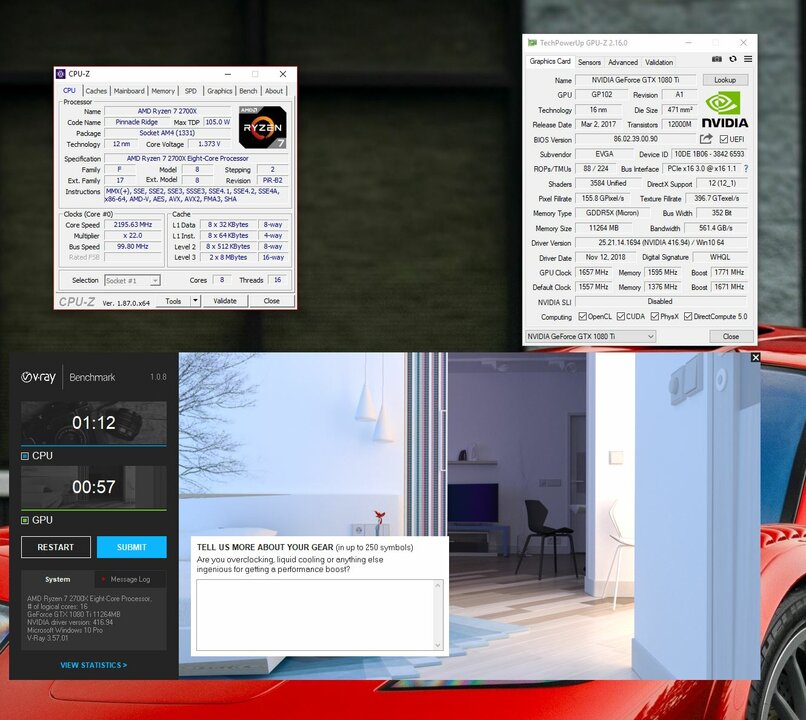
Task: Click the Bus Interface question mark in GPU-Z
Action: (x=746, y=169)
